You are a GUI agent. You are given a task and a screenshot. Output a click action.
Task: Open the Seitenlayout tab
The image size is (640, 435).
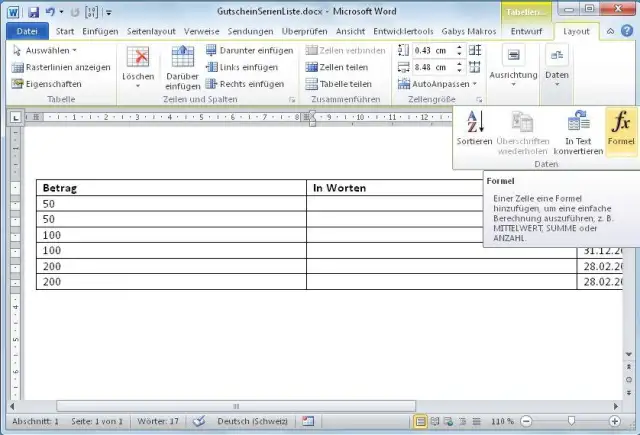(152, 31)
